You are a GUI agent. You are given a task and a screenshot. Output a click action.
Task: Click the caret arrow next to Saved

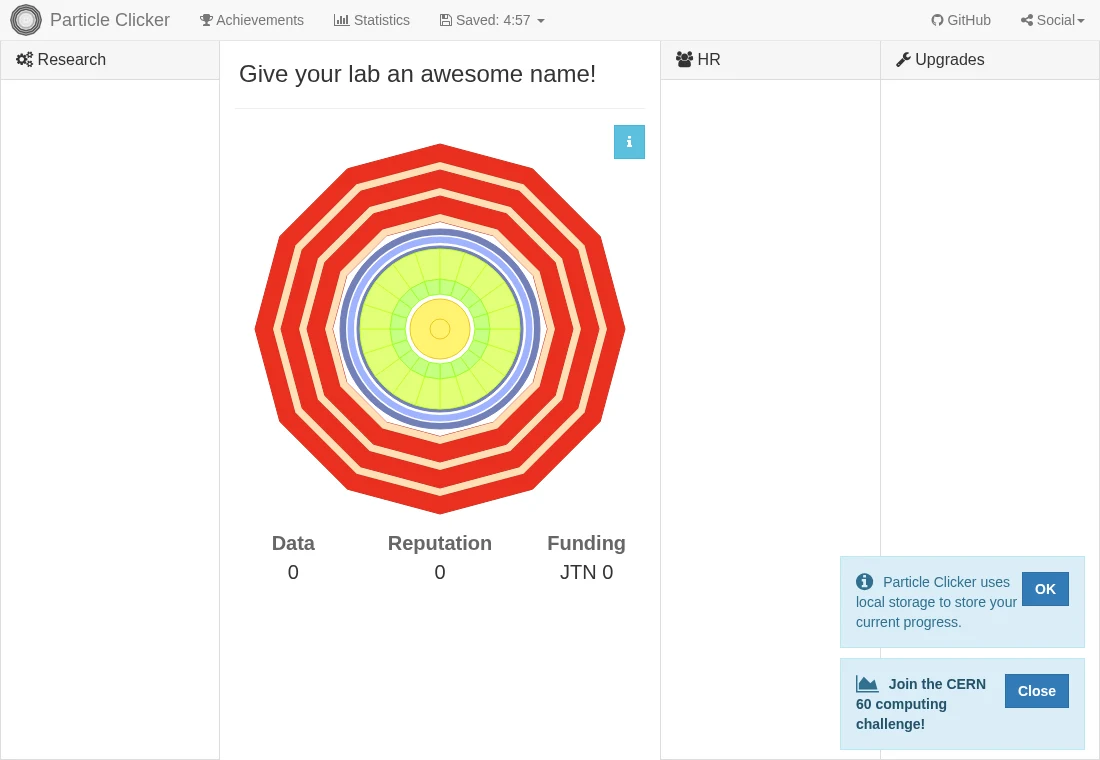541,21
